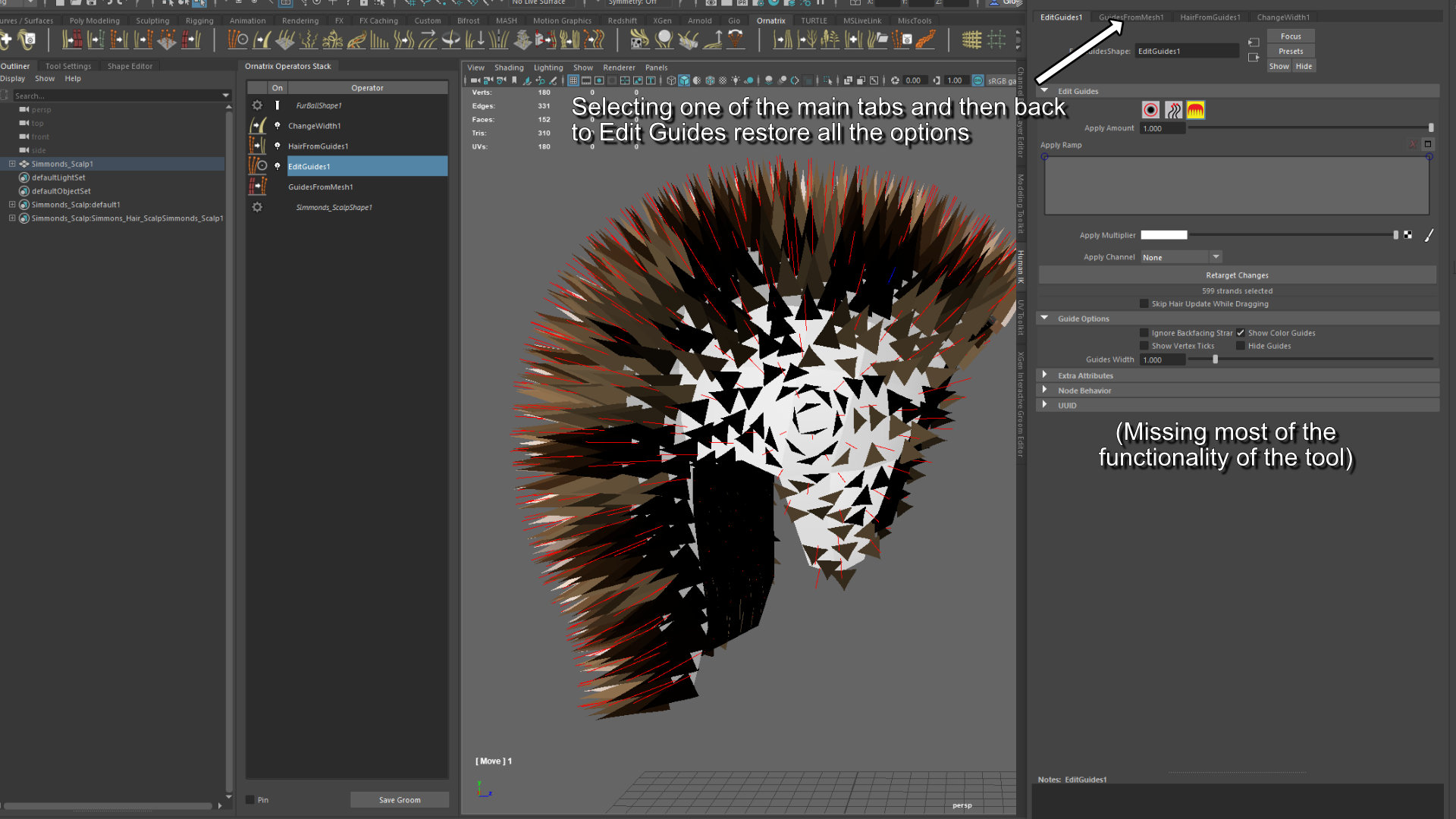Click the Save Groom button
The width and height of the screenshot is (1456, 819).
pyautogui.click(x=400, y=800)
